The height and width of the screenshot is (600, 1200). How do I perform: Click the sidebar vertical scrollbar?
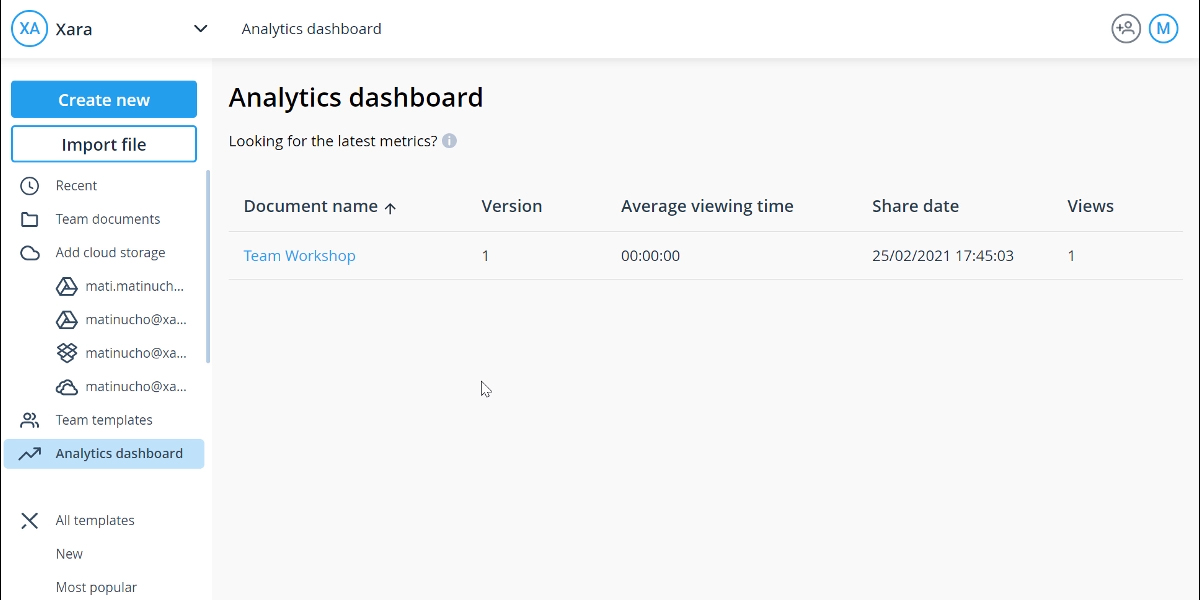click(x=208, y=267)
